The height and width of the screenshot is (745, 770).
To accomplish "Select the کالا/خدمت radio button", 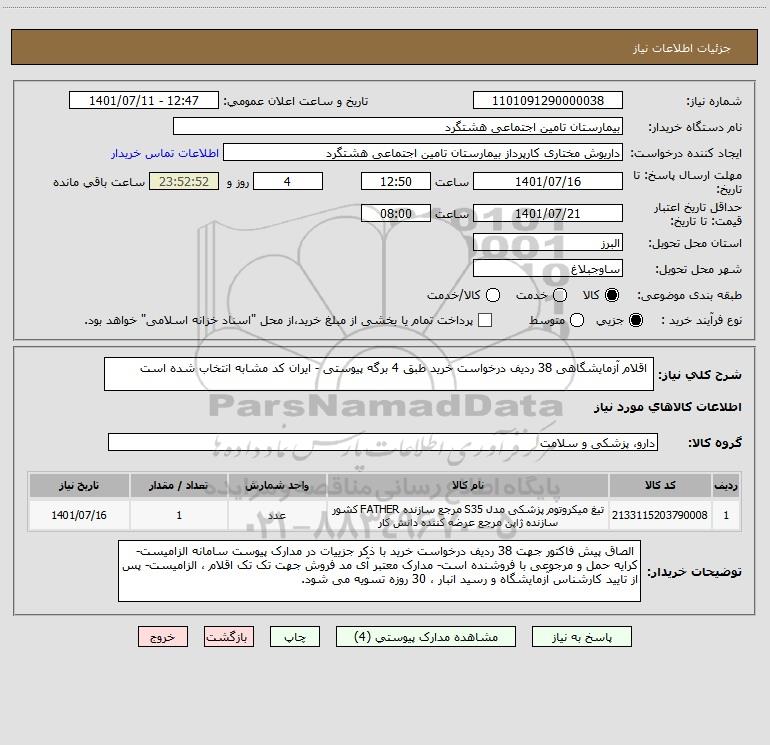I will [493, 295].
